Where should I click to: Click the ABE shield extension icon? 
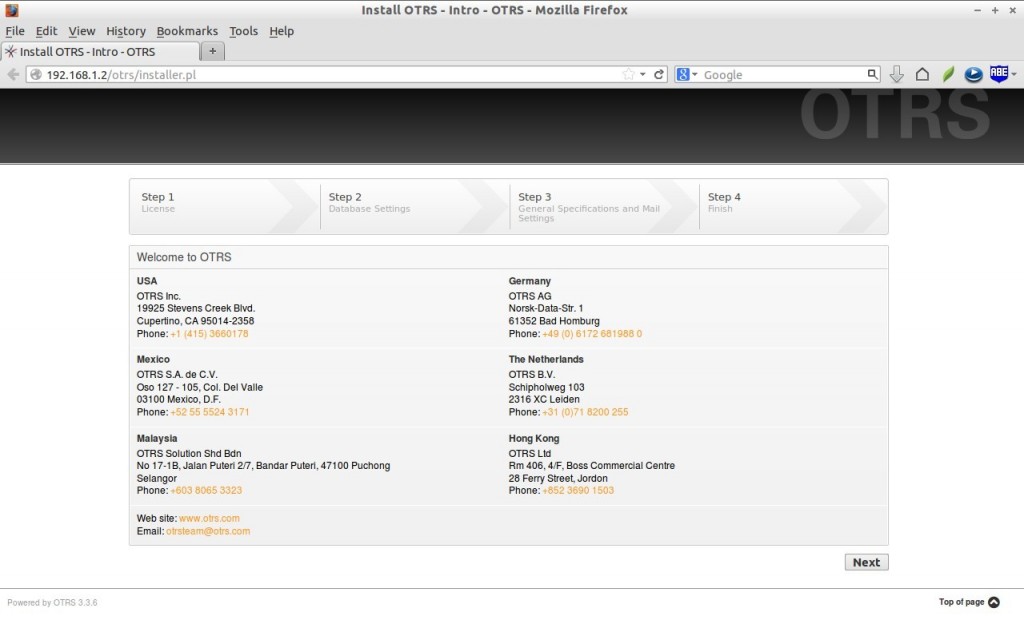point(997,74)
